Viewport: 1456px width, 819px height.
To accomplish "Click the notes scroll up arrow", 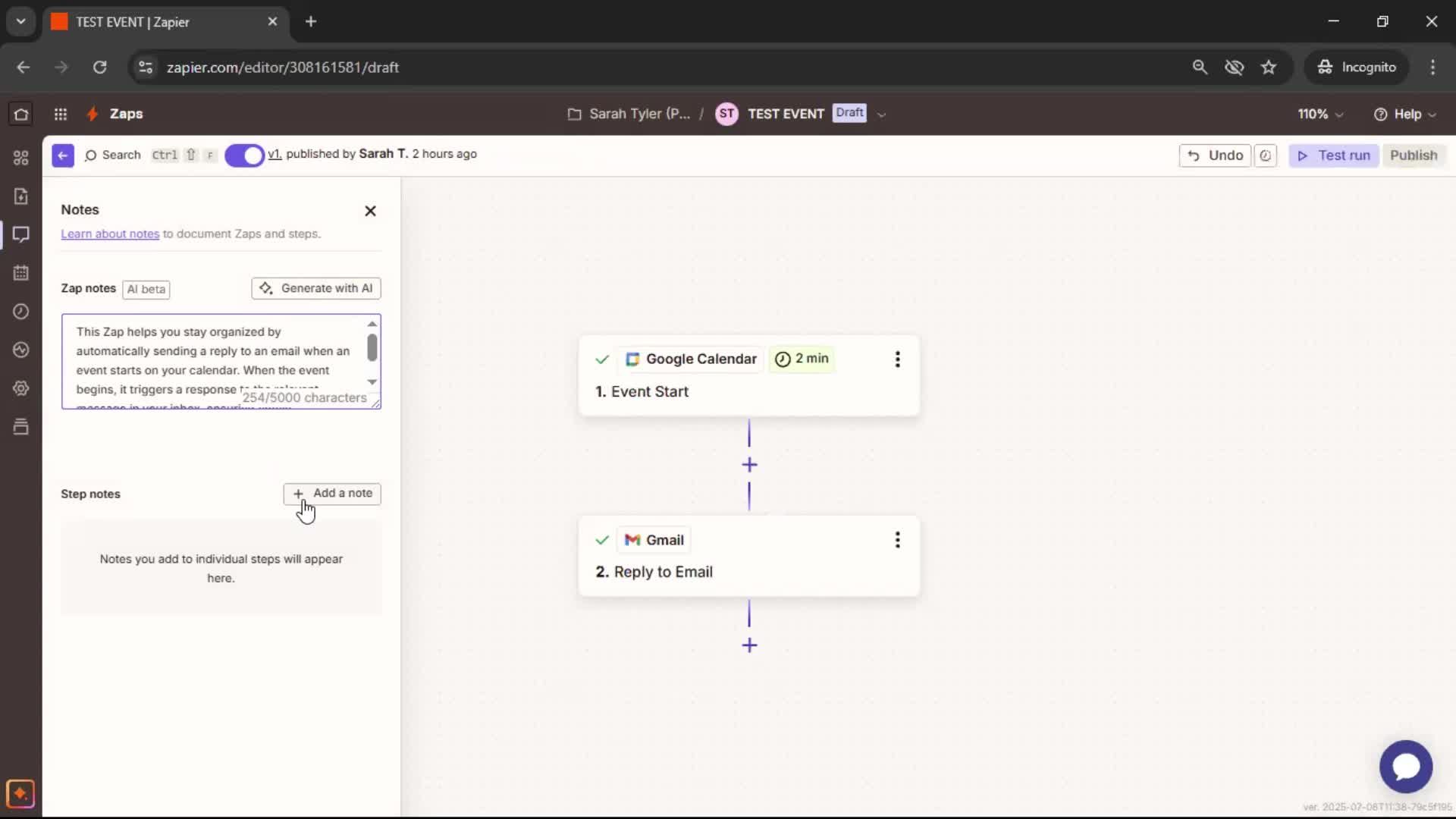I will [x=372, y=324].
